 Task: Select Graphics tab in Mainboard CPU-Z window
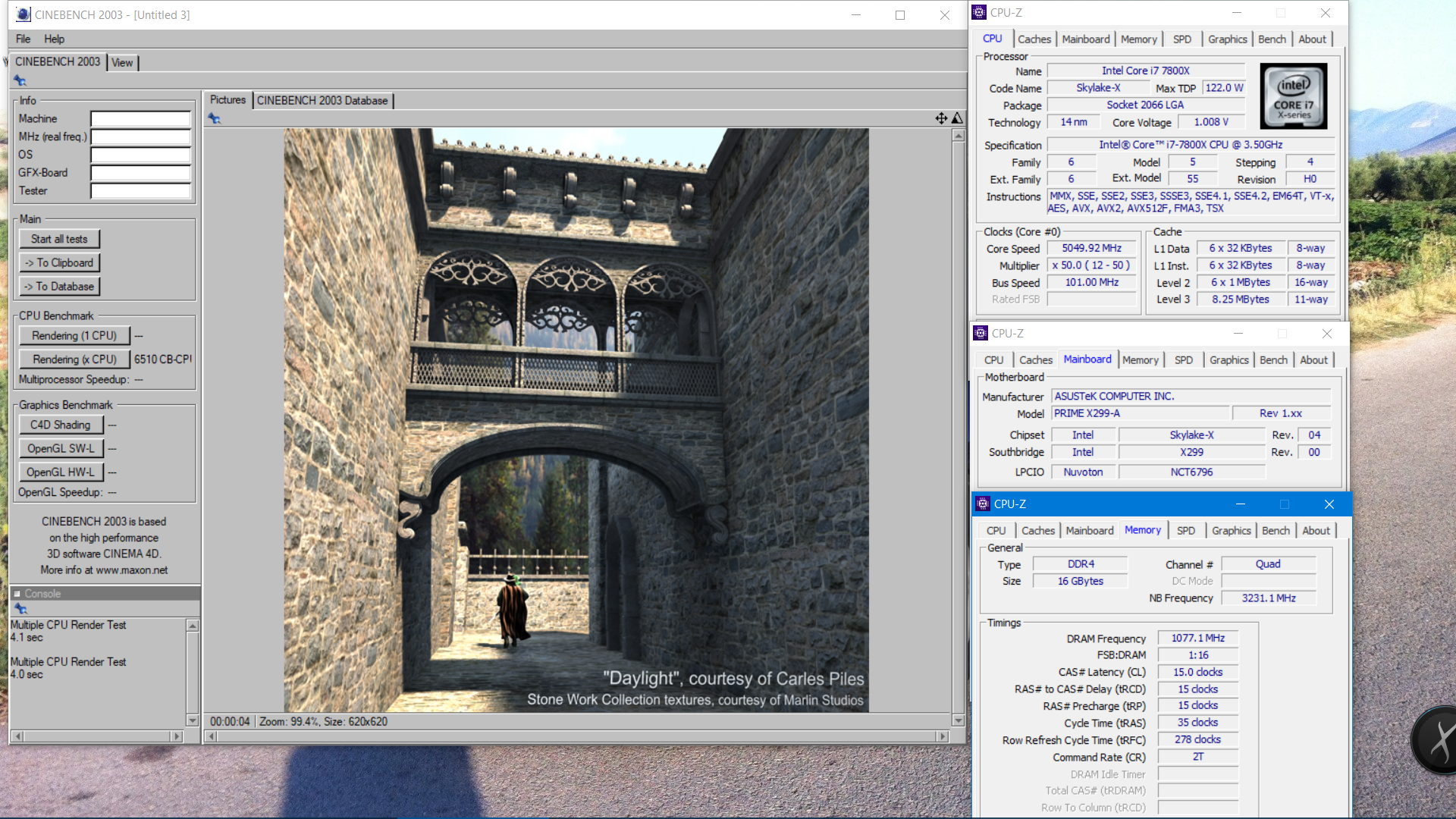[1228, 360]
